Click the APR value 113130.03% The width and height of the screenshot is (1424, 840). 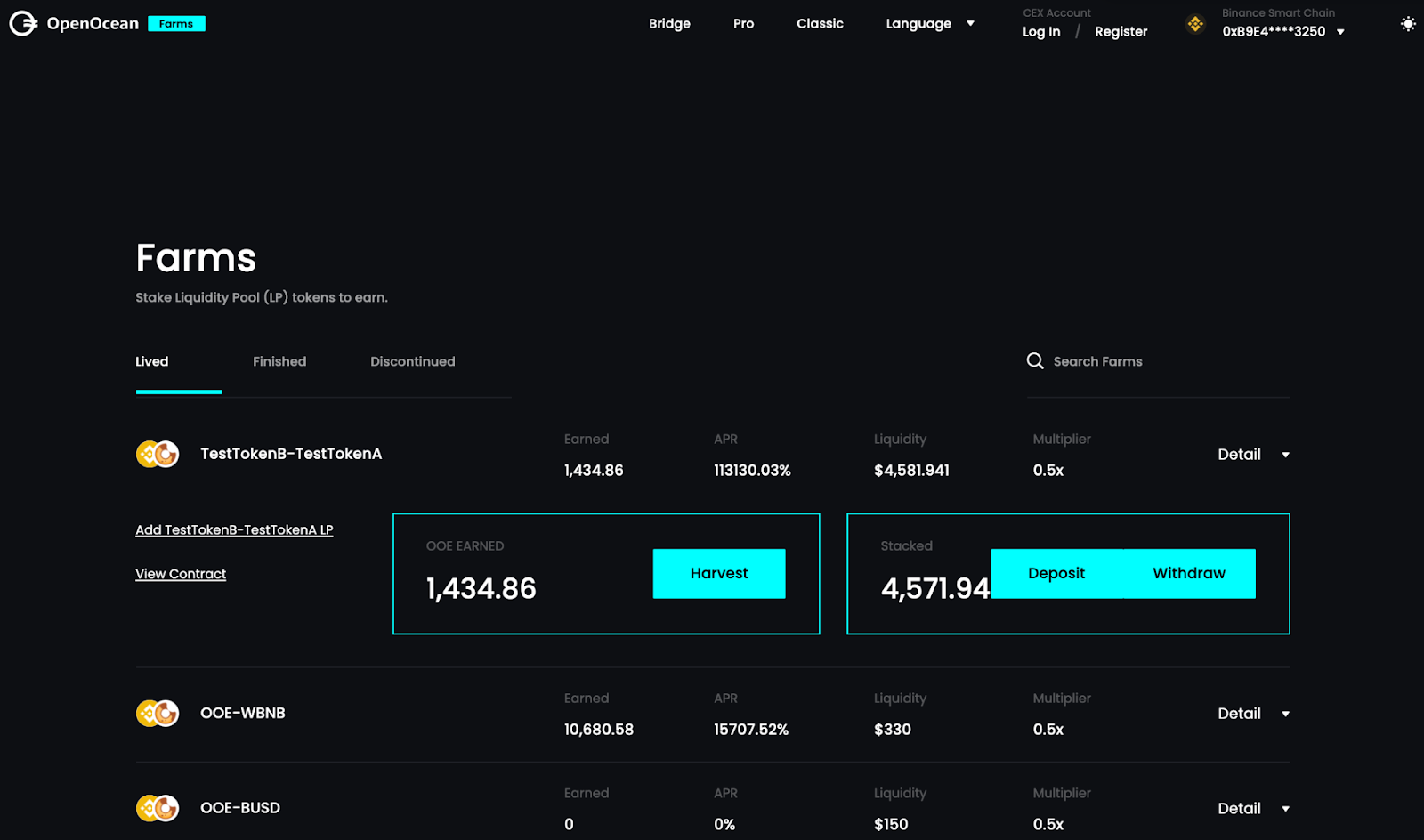pyautogui.click(x=752, y=470)
